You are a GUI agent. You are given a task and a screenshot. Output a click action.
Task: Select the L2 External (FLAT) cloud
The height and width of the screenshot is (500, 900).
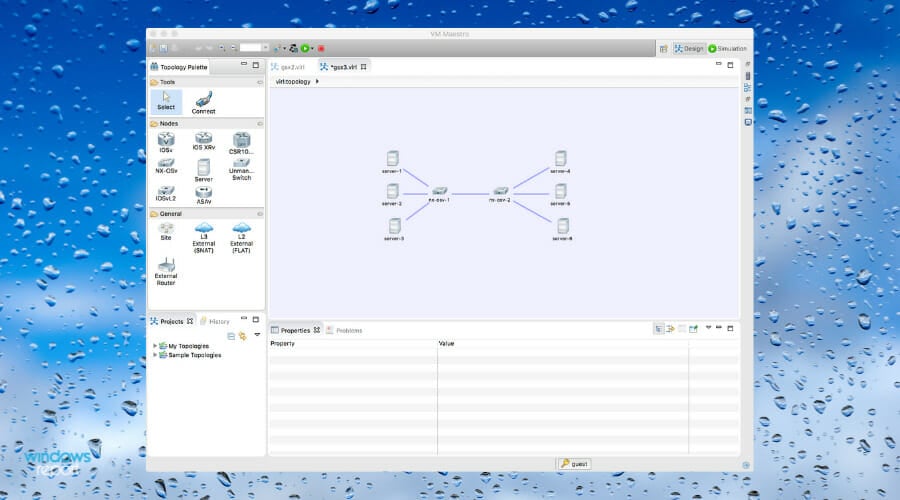click(x=241, y=238)
